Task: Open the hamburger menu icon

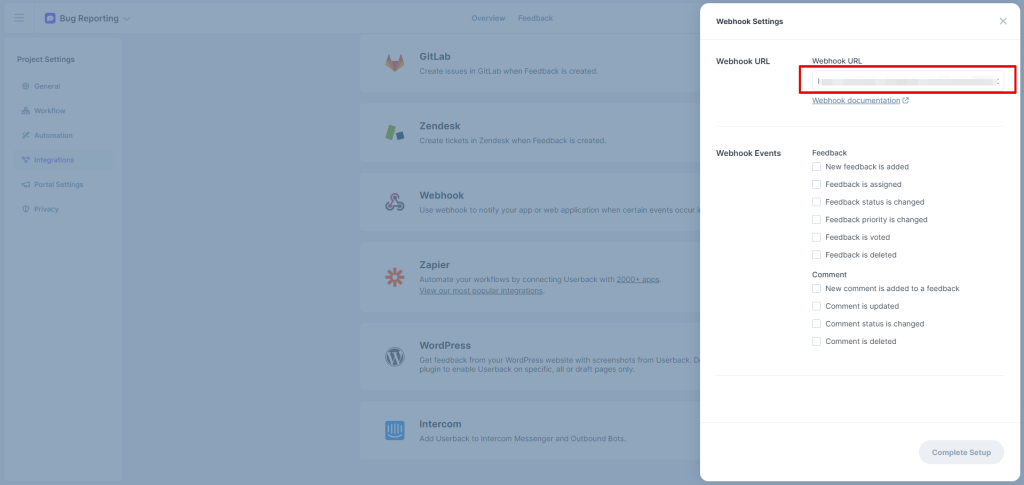Action: click(x=19, y=18)
